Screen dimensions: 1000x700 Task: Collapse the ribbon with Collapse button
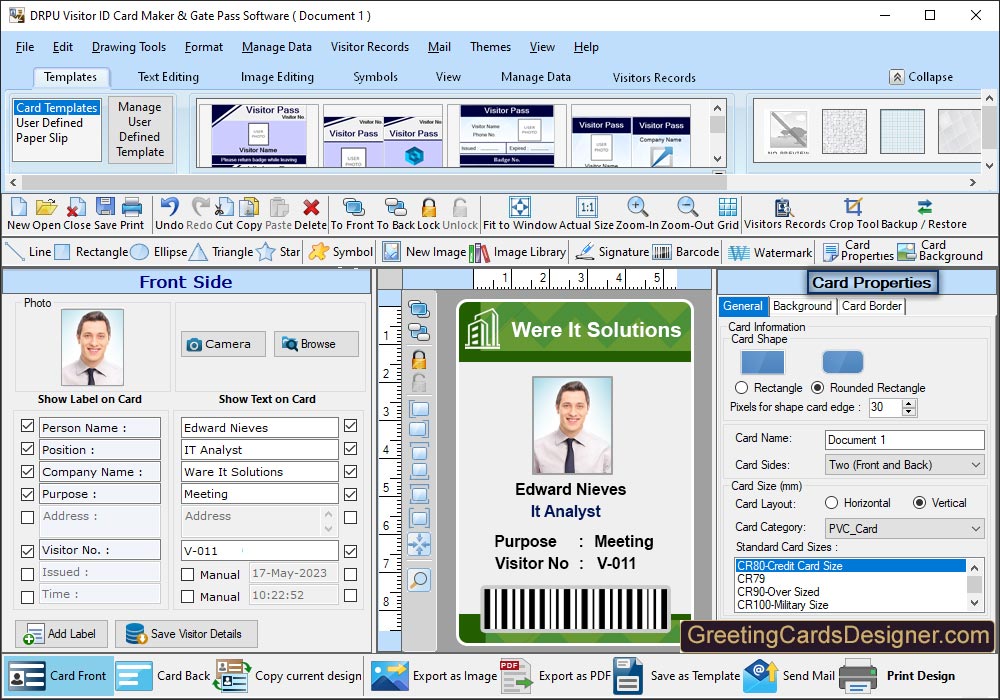point(922,77)
